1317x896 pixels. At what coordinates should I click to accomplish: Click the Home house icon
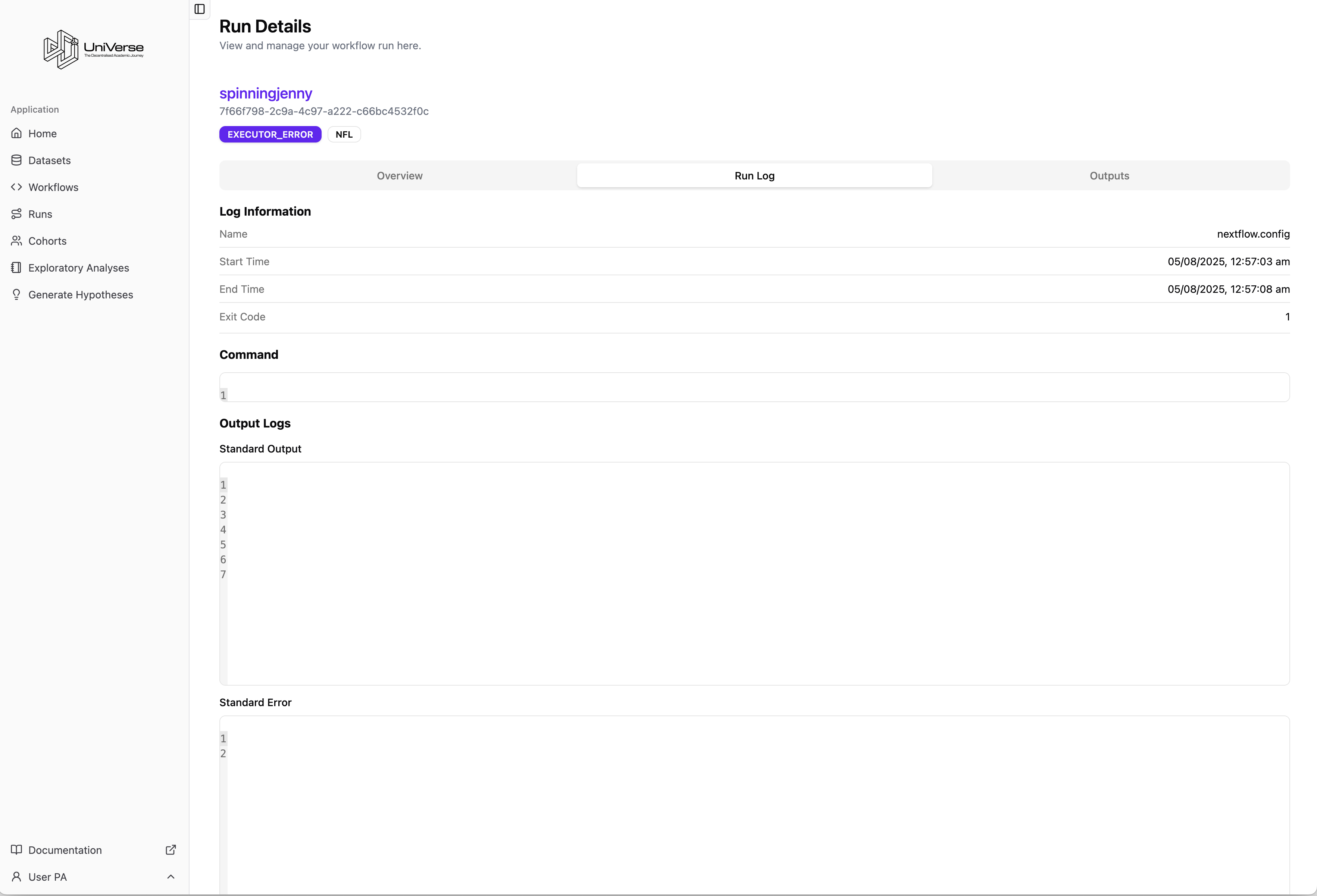tap(16, 133)
